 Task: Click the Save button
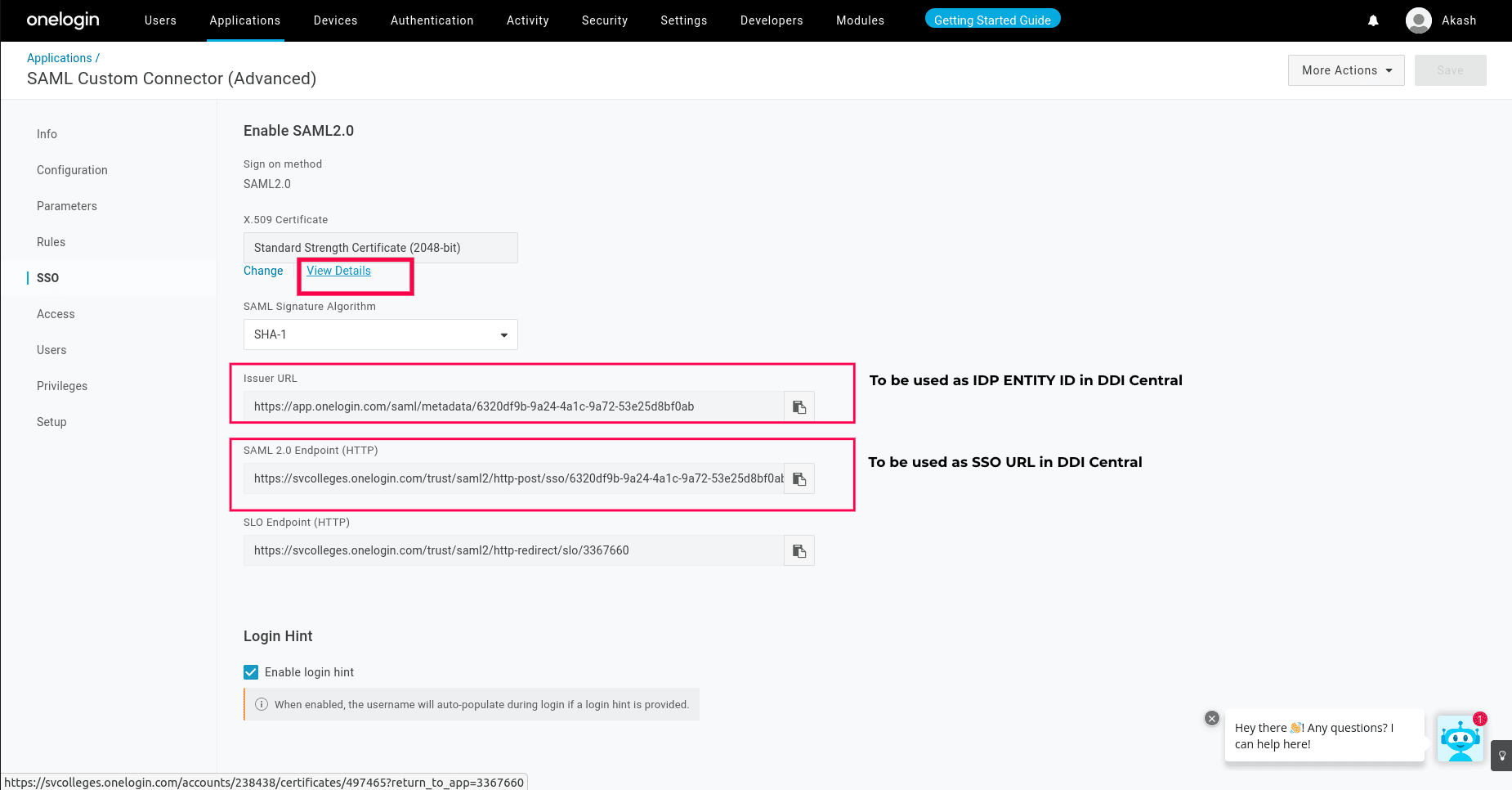(x=1451, y=70)
